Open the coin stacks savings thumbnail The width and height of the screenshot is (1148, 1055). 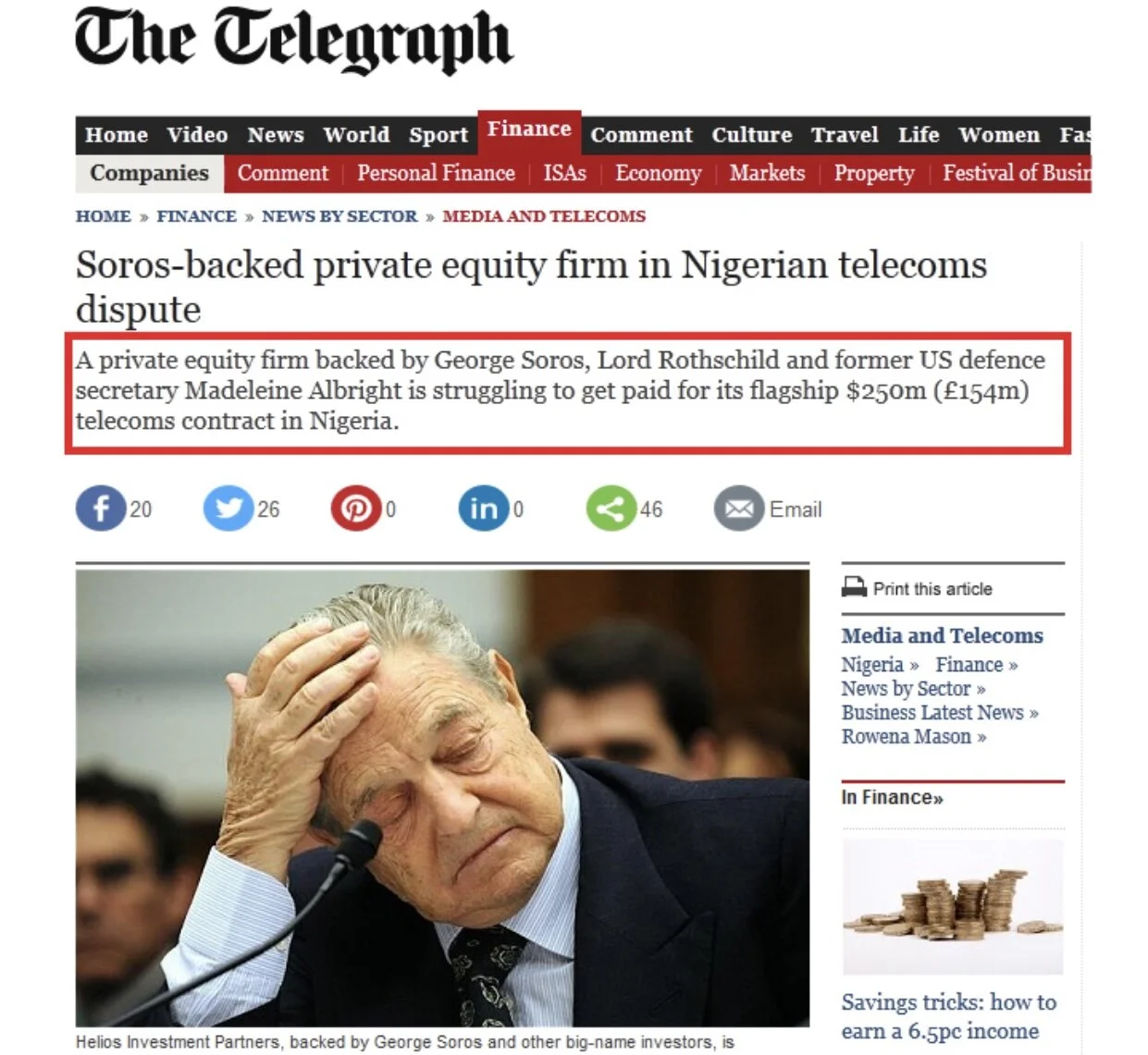953,907
